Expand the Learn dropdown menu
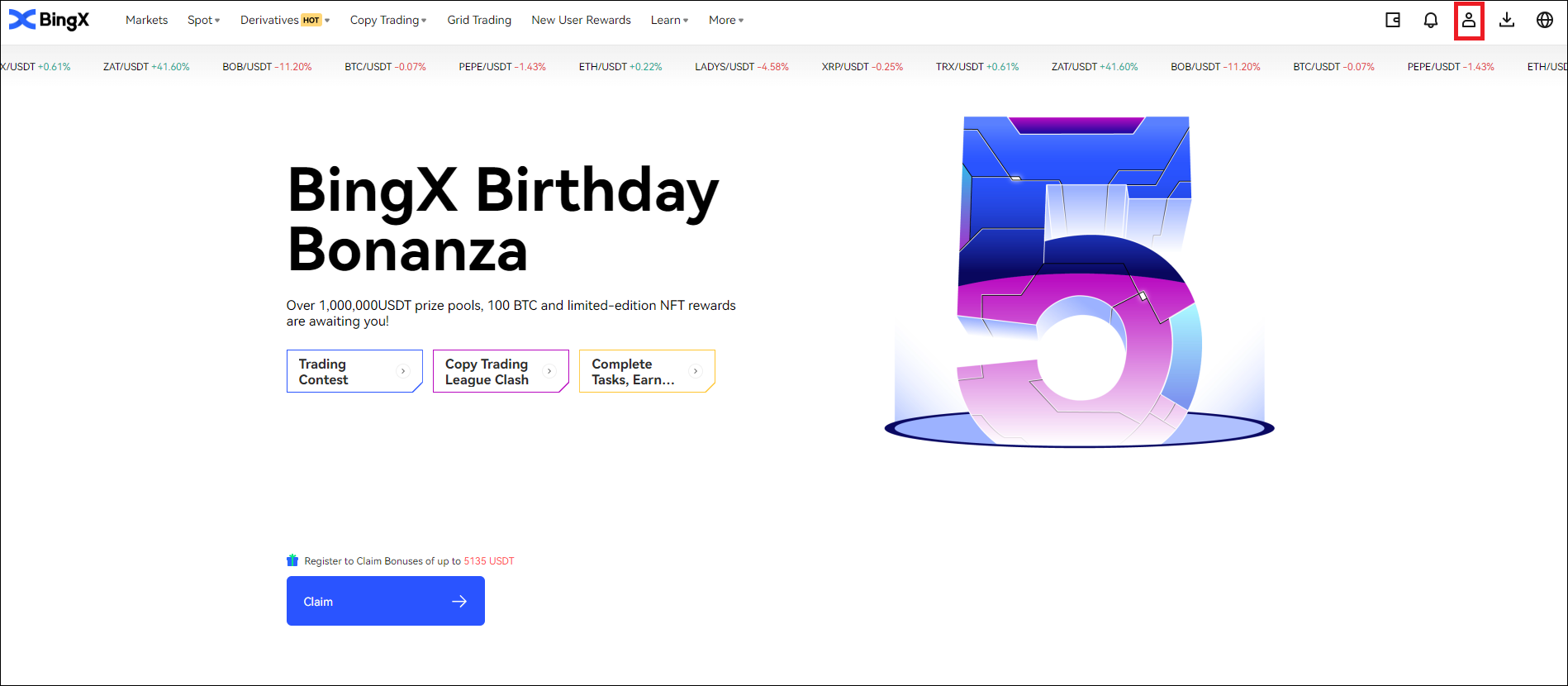This screenshot has width=1568, height=686. [x=669, y=20]
